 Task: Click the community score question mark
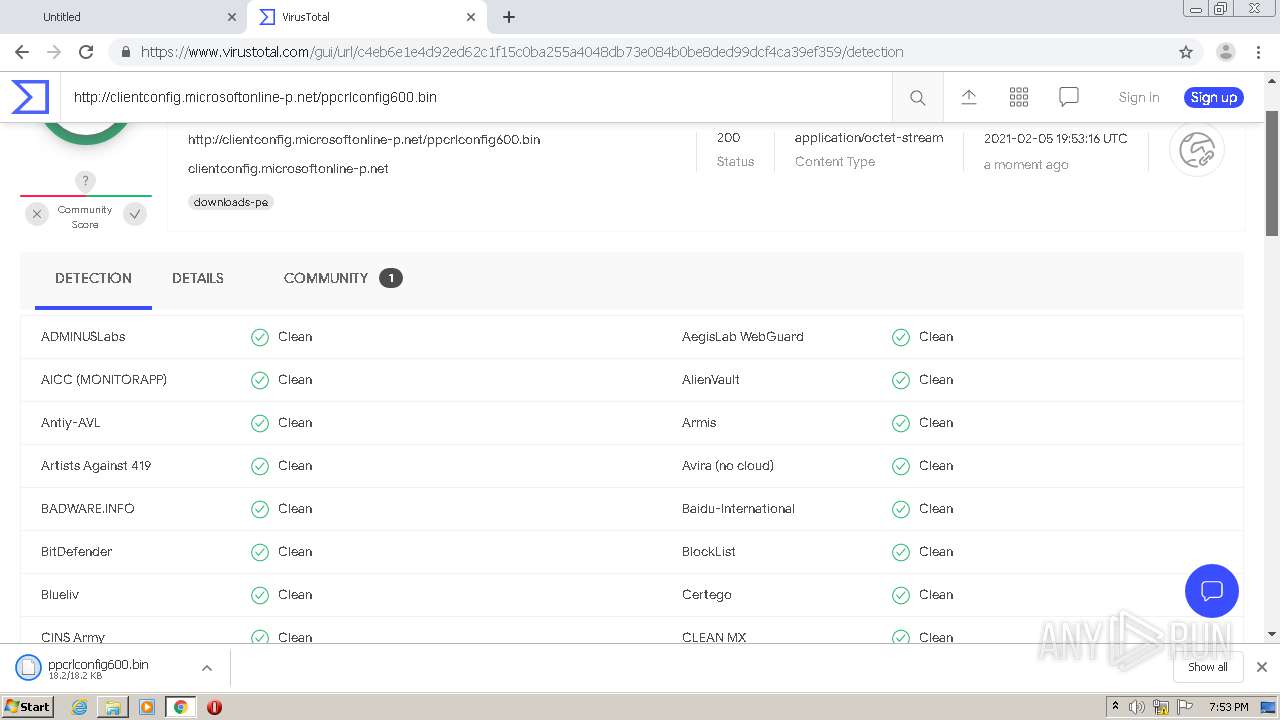(x=85, y=181)
